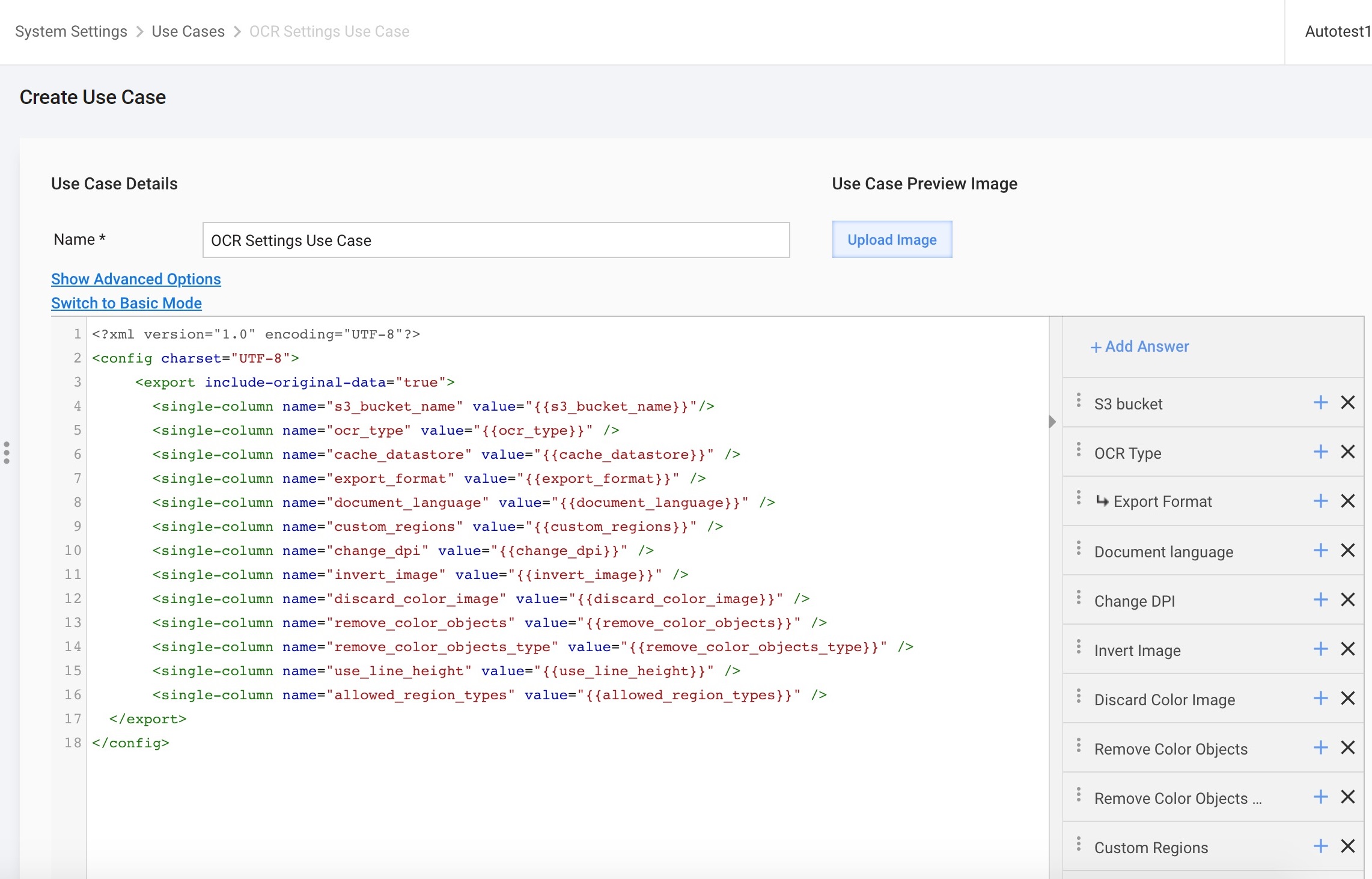Remove the Remove Color Objects answer

pos(1348,747)
